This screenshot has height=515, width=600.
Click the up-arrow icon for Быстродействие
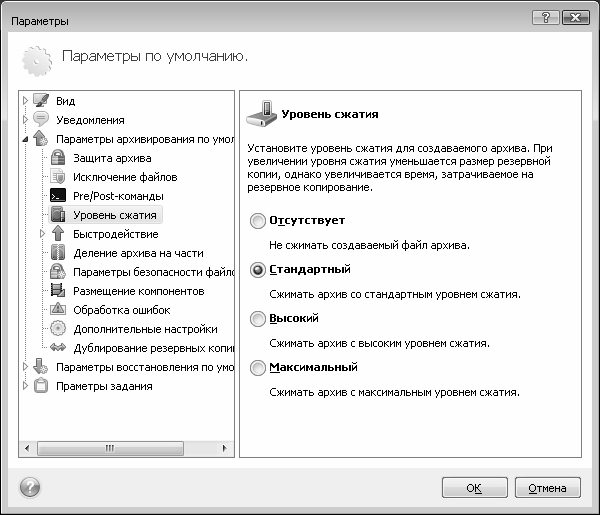(58, 234)
